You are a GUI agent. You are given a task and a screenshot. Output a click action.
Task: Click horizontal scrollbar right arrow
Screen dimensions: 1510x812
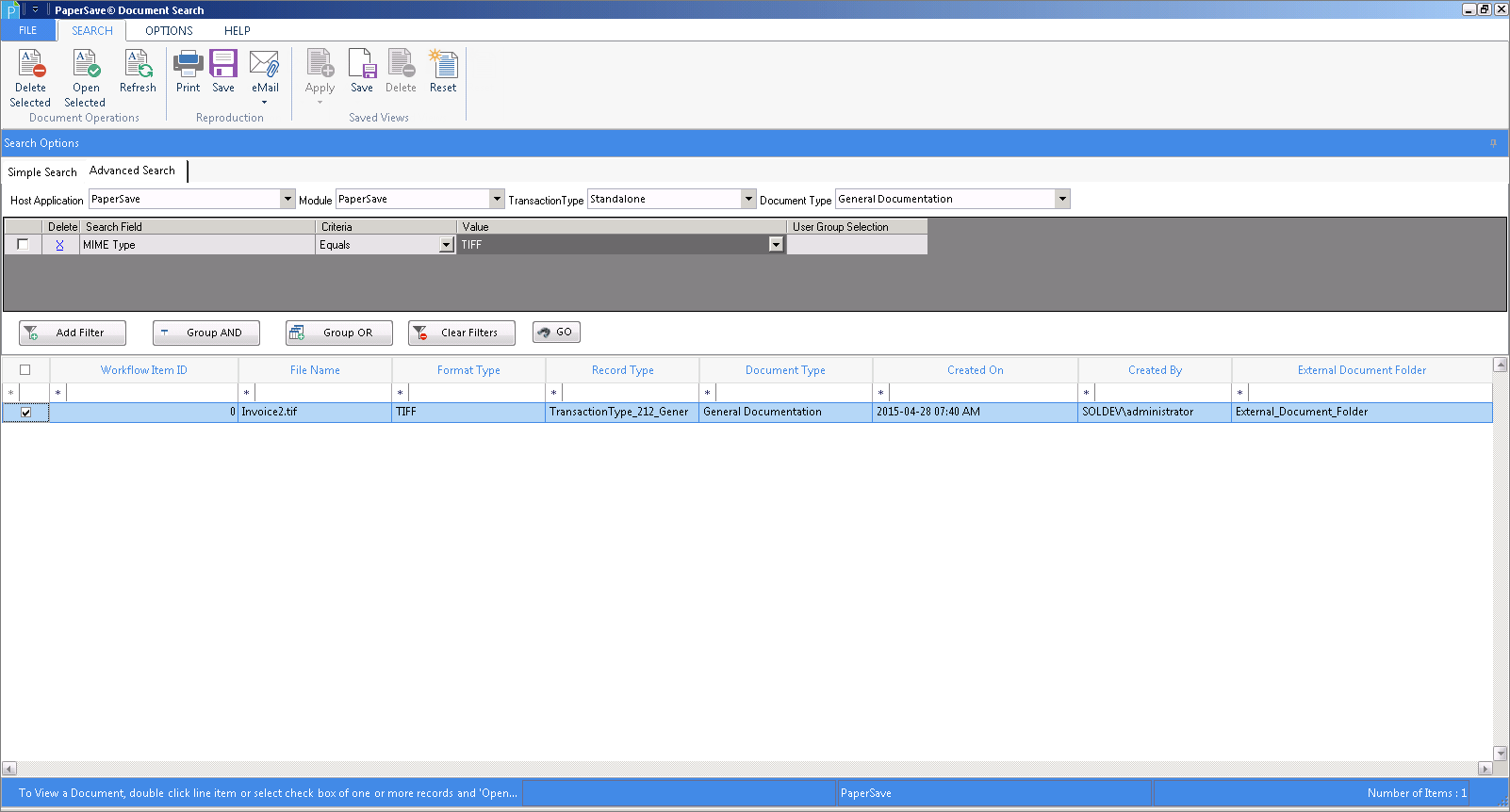[1485, 769]
